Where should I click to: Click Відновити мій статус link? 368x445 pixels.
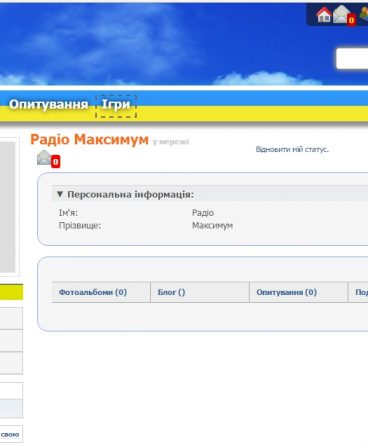(292, 149)
